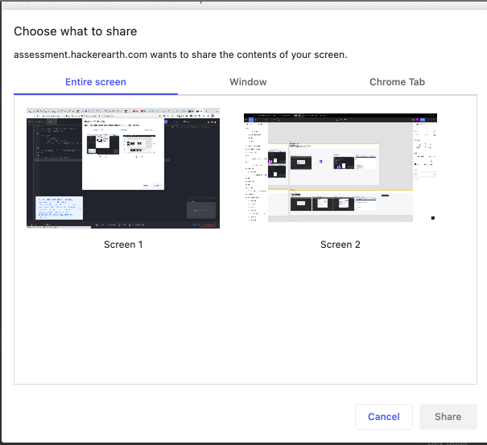The width and height of the screenshot is (487, 445).
Task: Open the Window tab
Action: (248, 82)
